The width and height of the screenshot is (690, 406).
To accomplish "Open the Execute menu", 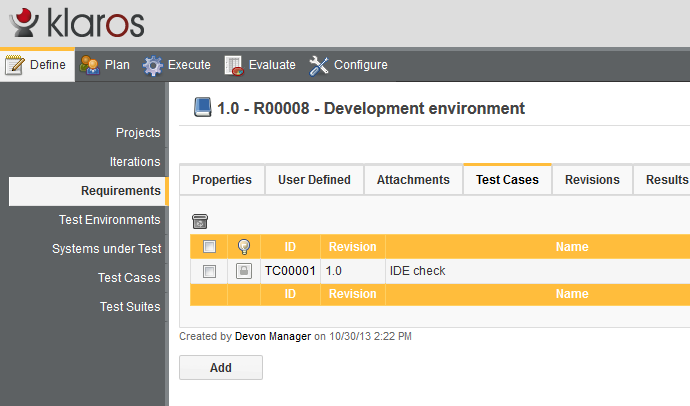I will [177, 65].
